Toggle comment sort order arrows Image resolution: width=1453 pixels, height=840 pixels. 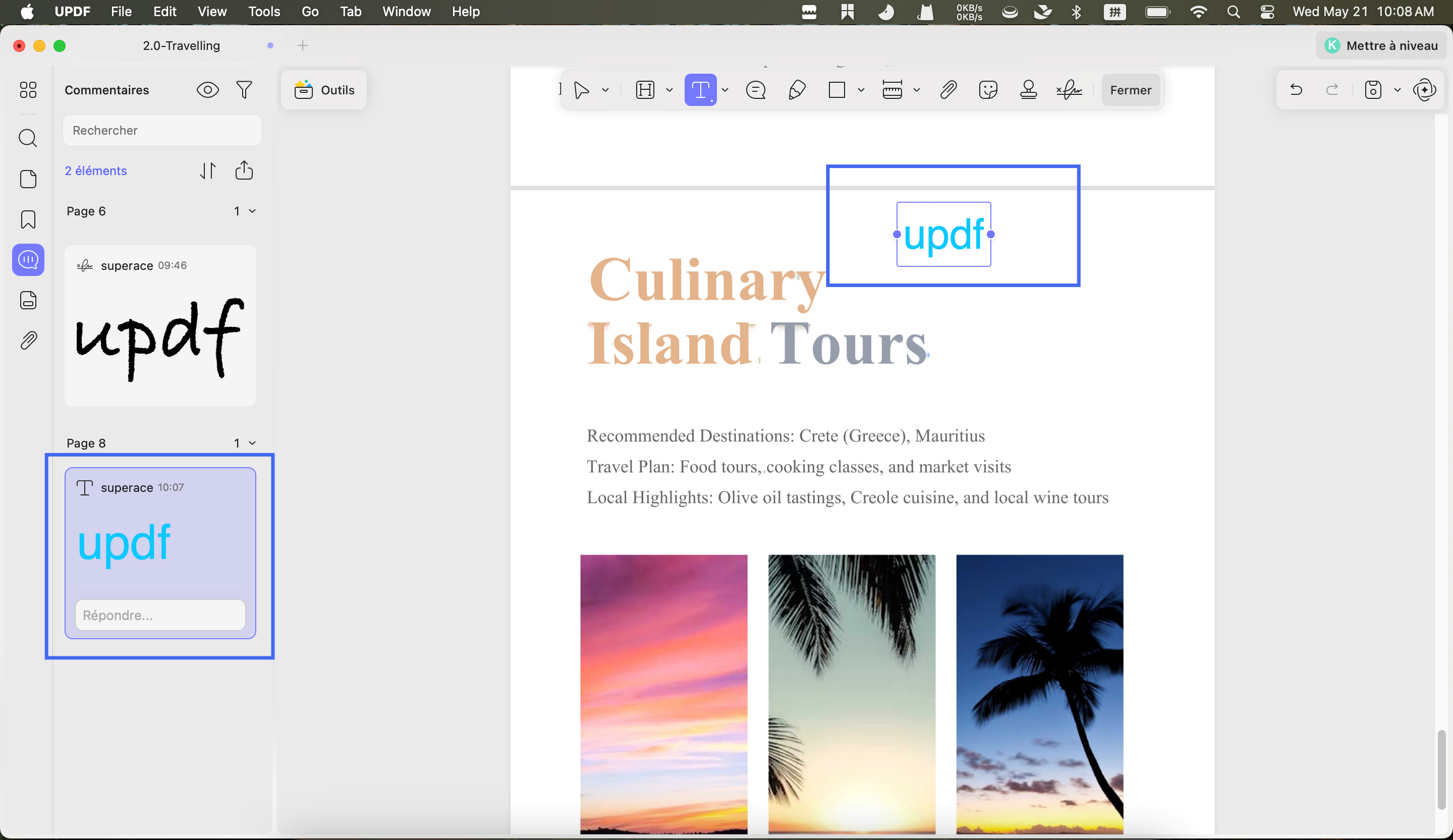[207, 171]
